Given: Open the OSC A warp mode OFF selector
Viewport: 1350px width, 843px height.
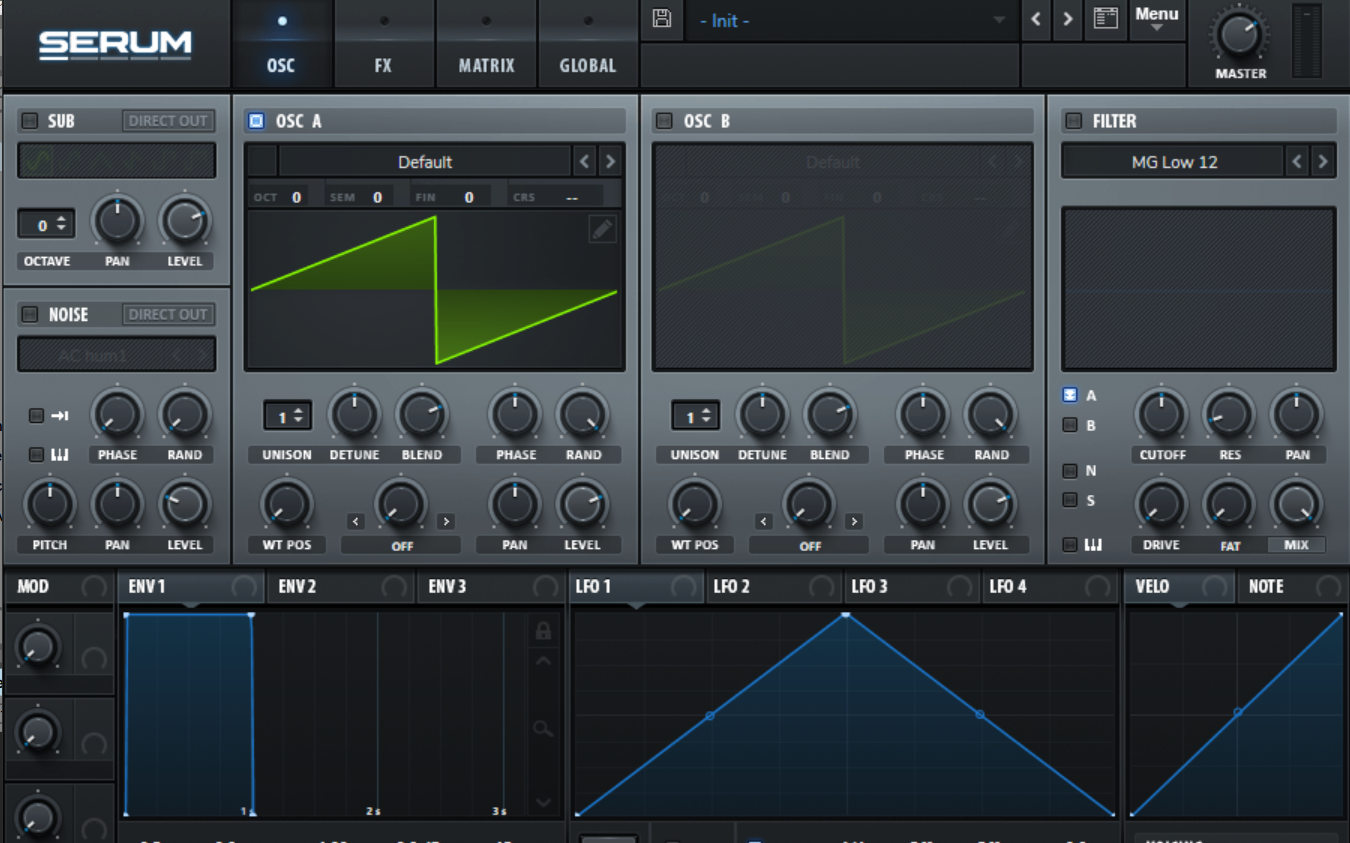Looking at the screenshot, I should (401, 546).
